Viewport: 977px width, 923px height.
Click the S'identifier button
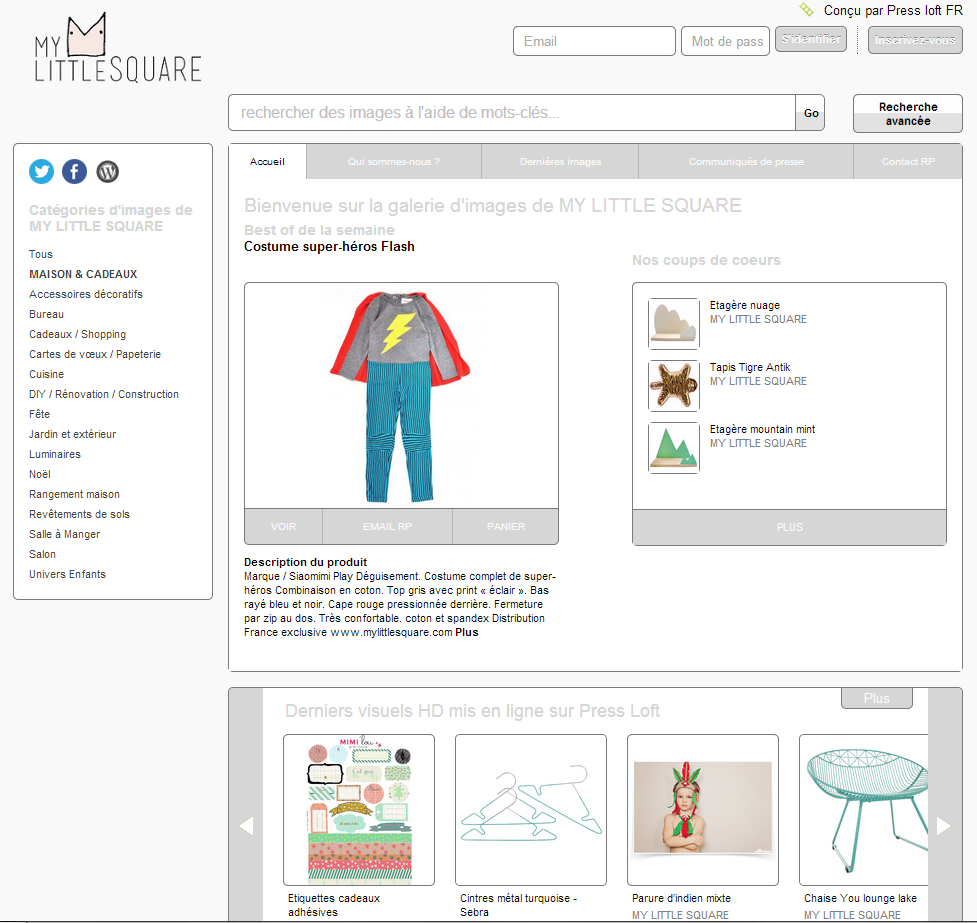811,39
